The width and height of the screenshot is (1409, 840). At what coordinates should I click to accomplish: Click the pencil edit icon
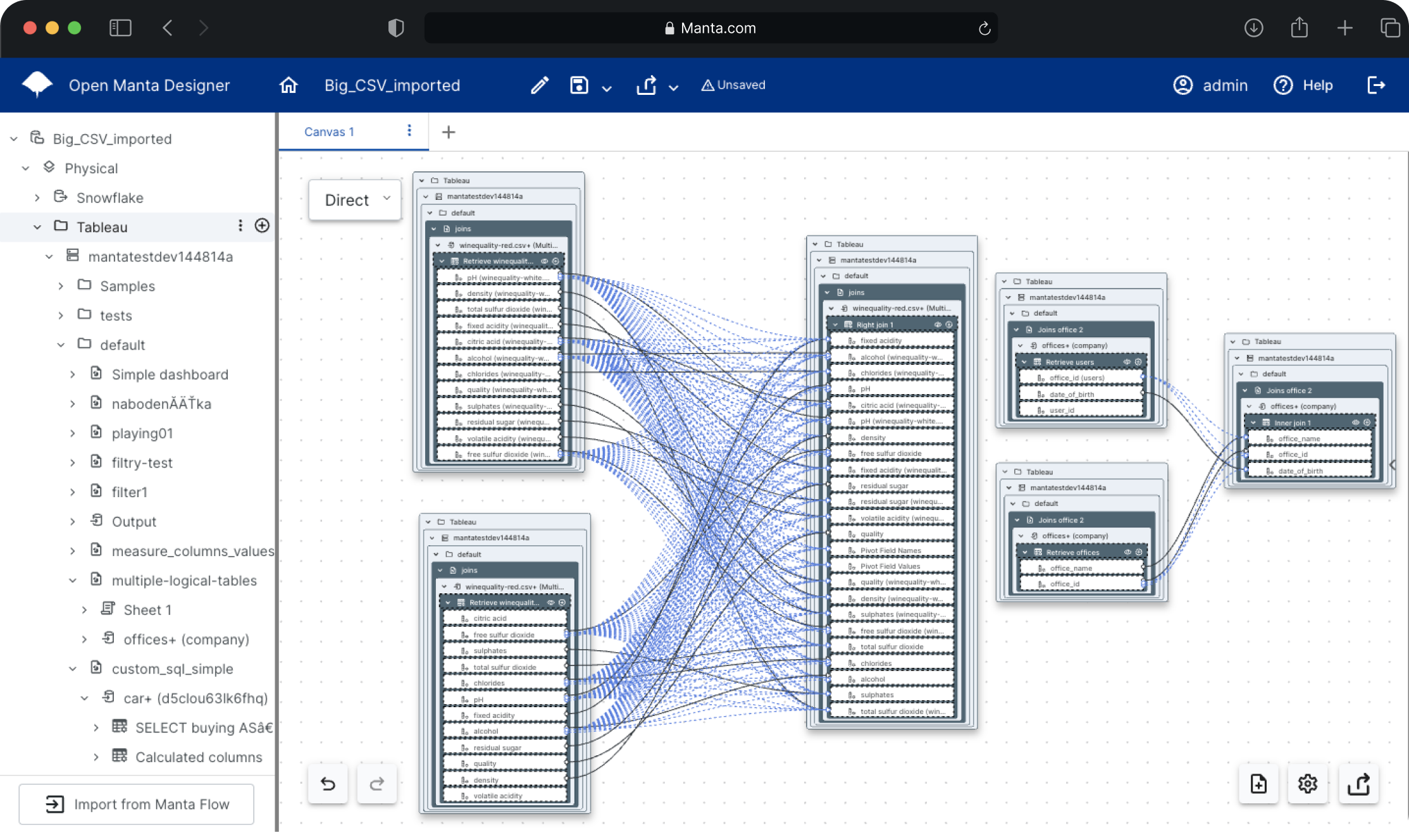pos(539,85)
